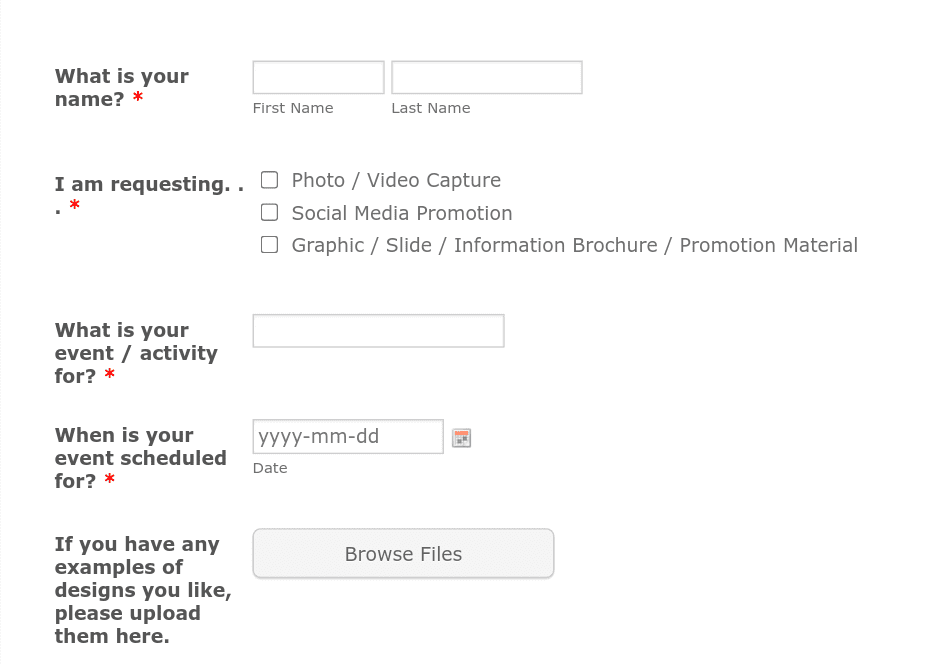Click the "When is your event scheduled for?" label
The height and width of the screenshot is (664, 930).
click(140, 458)
